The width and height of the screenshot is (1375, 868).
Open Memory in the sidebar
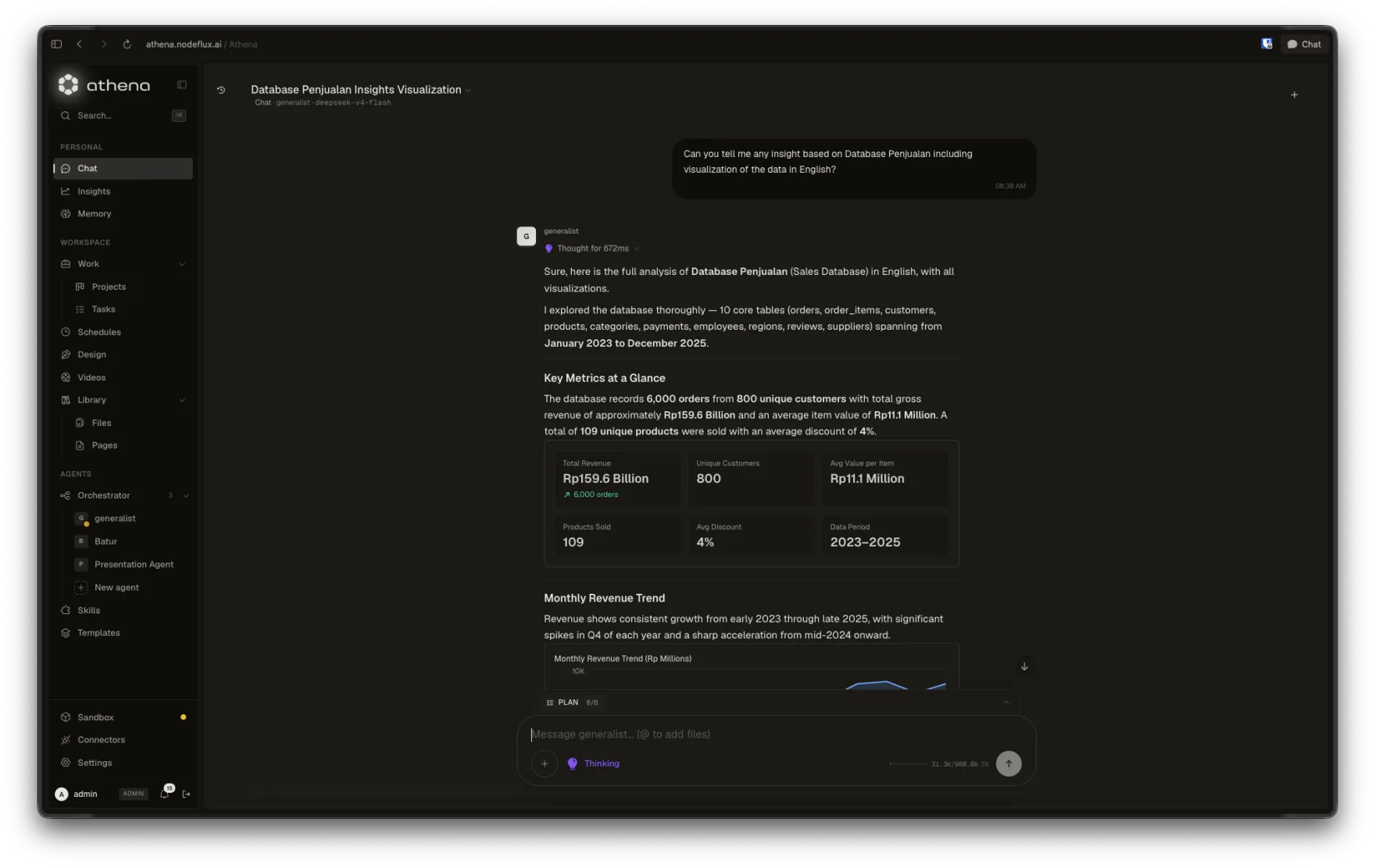click(123, 214)
